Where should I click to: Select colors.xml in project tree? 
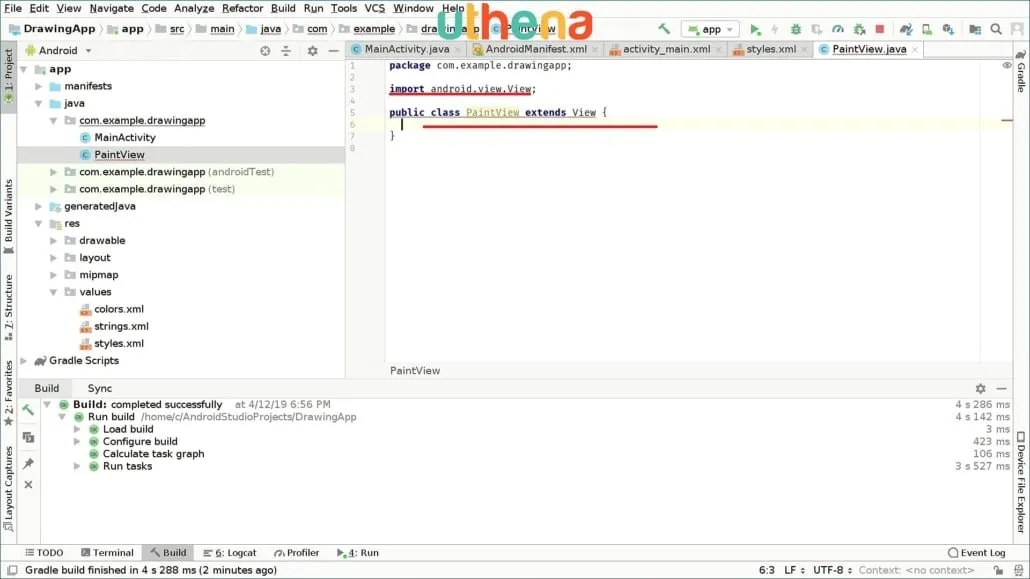[118, 309]
